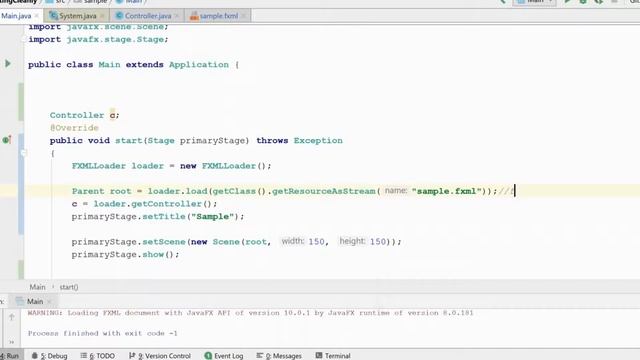
Task: Open the sample.fxml editor tab
Action: [219, 16]
